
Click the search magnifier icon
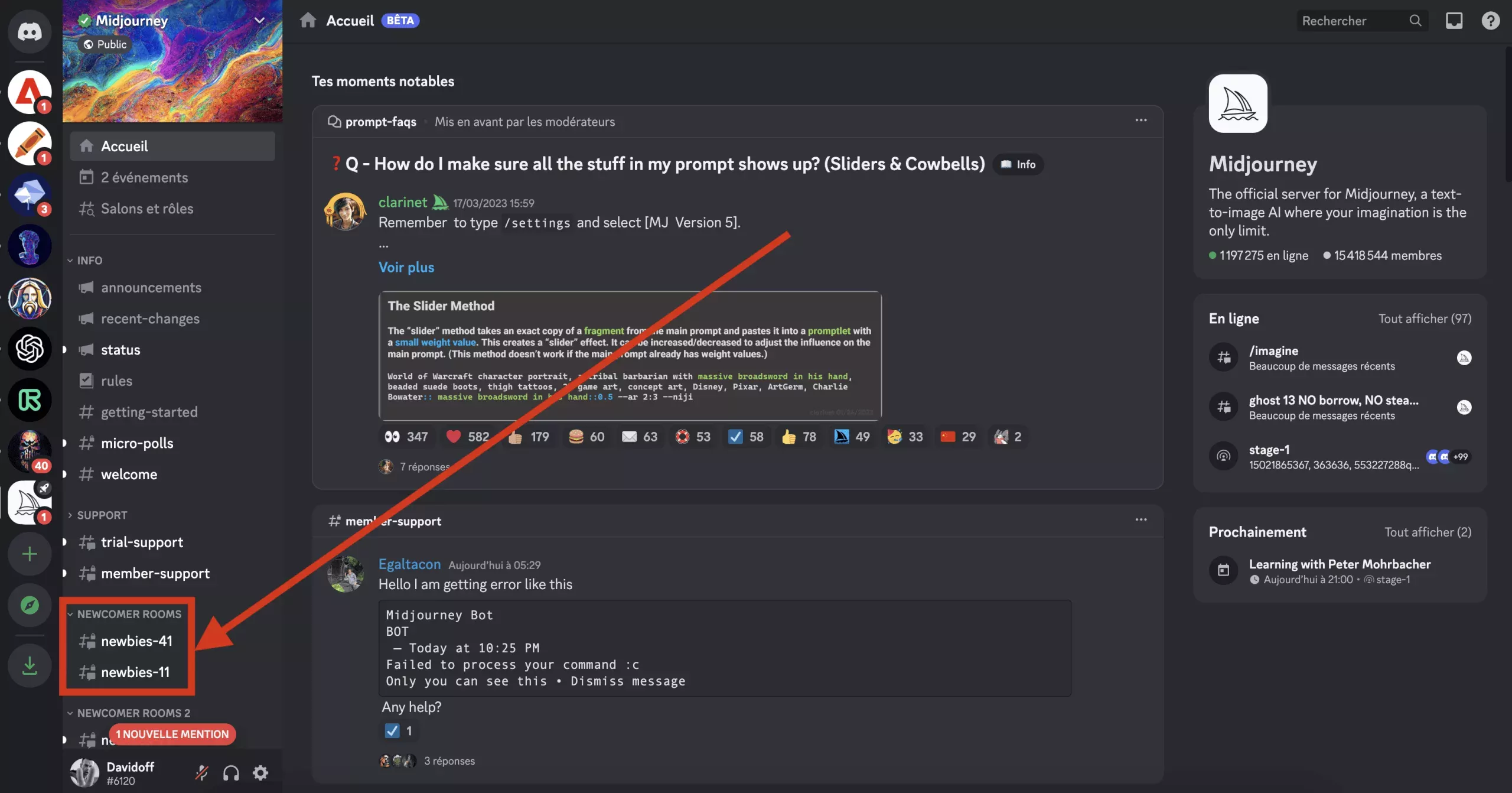(1415, 21)
